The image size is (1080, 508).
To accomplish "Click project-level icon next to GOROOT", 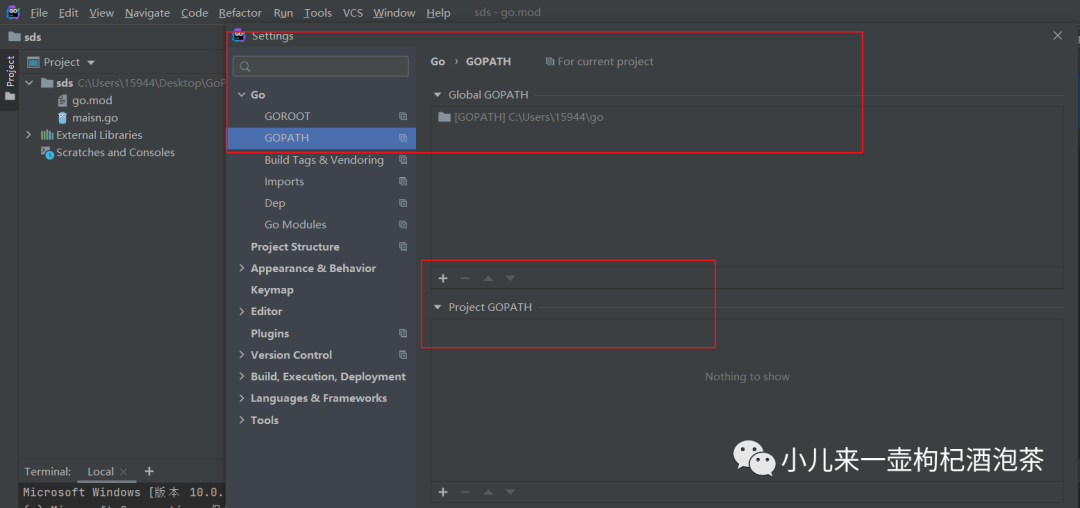I will 403,116.
